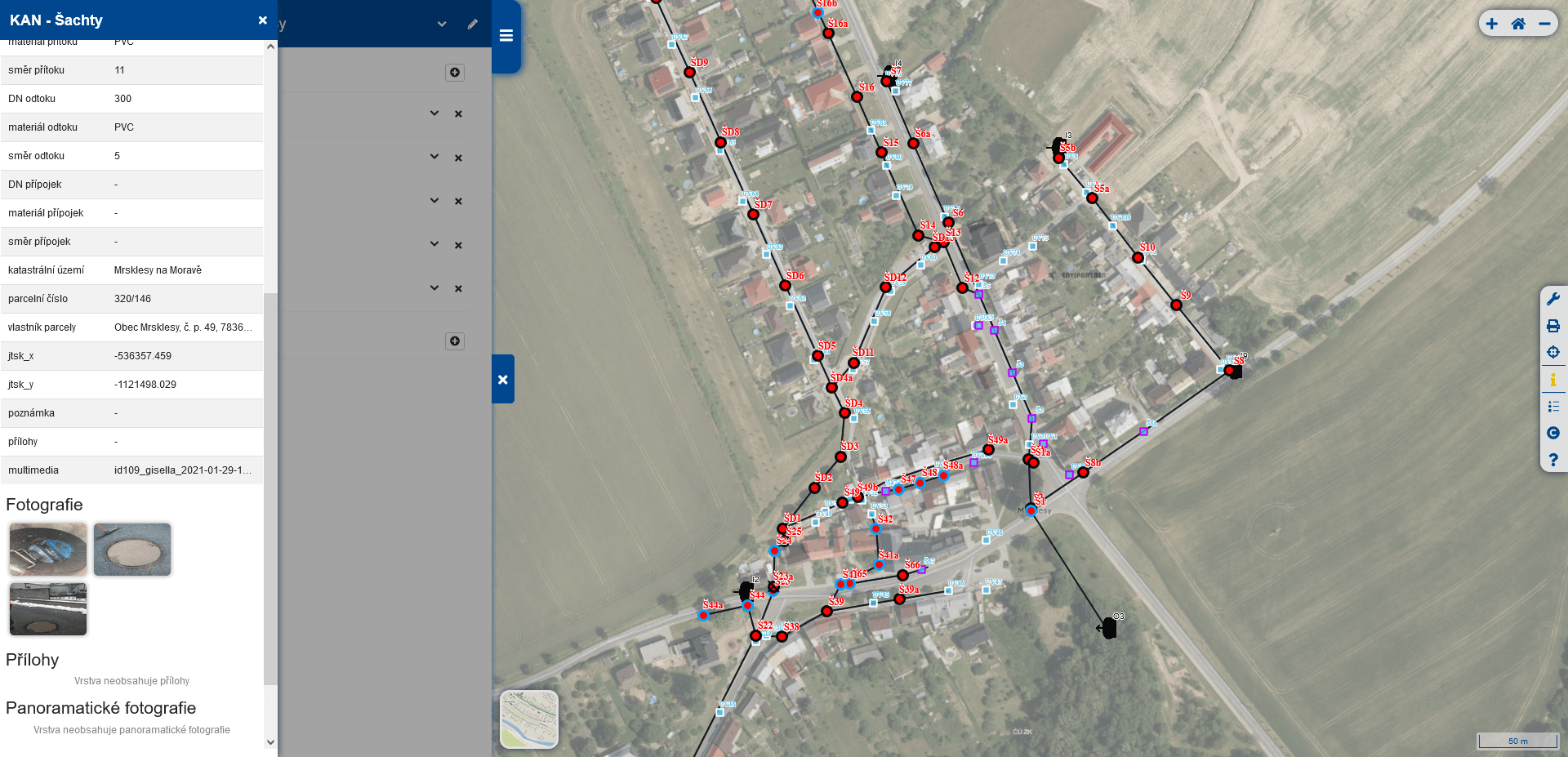Viewport: 1568px width, 757px height.
Task: Zoom out with the minus icon
Action: tap(1544, 24)
